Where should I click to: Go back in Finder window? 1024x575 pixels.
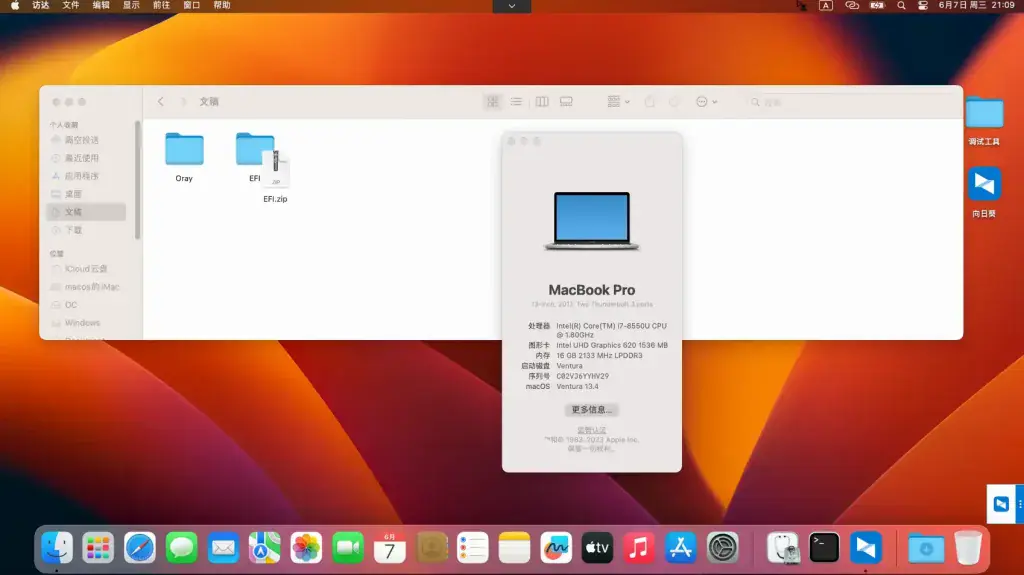(161, 101)
